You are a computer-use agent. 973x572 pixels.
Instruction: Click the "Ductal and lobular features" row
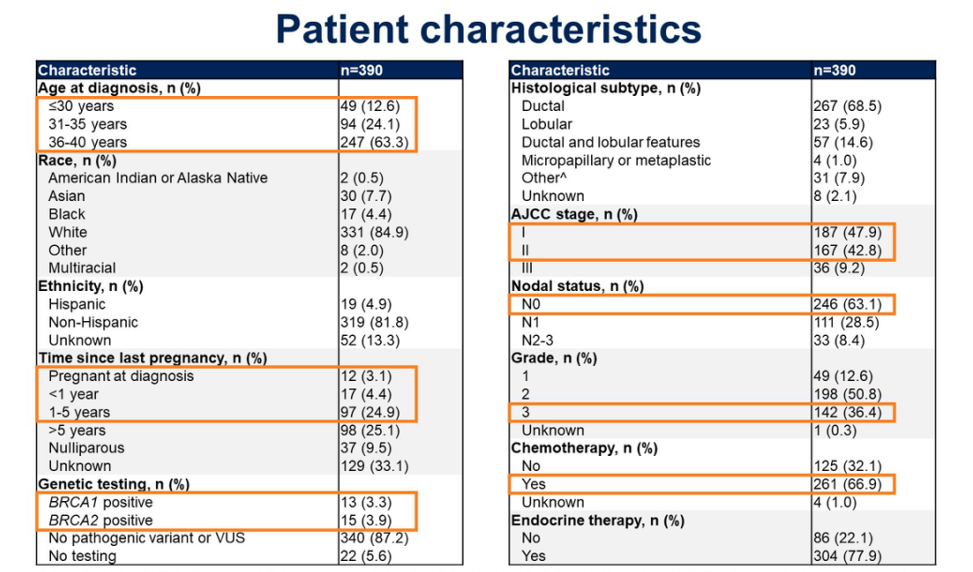pyautogui.click(x=610, y=142)
